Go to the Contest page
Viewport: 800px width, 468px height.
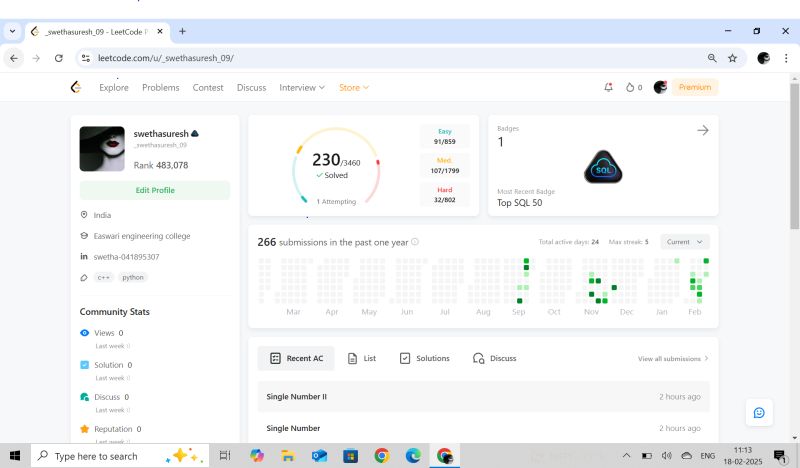pyautogui.click(x=208, y=87)
